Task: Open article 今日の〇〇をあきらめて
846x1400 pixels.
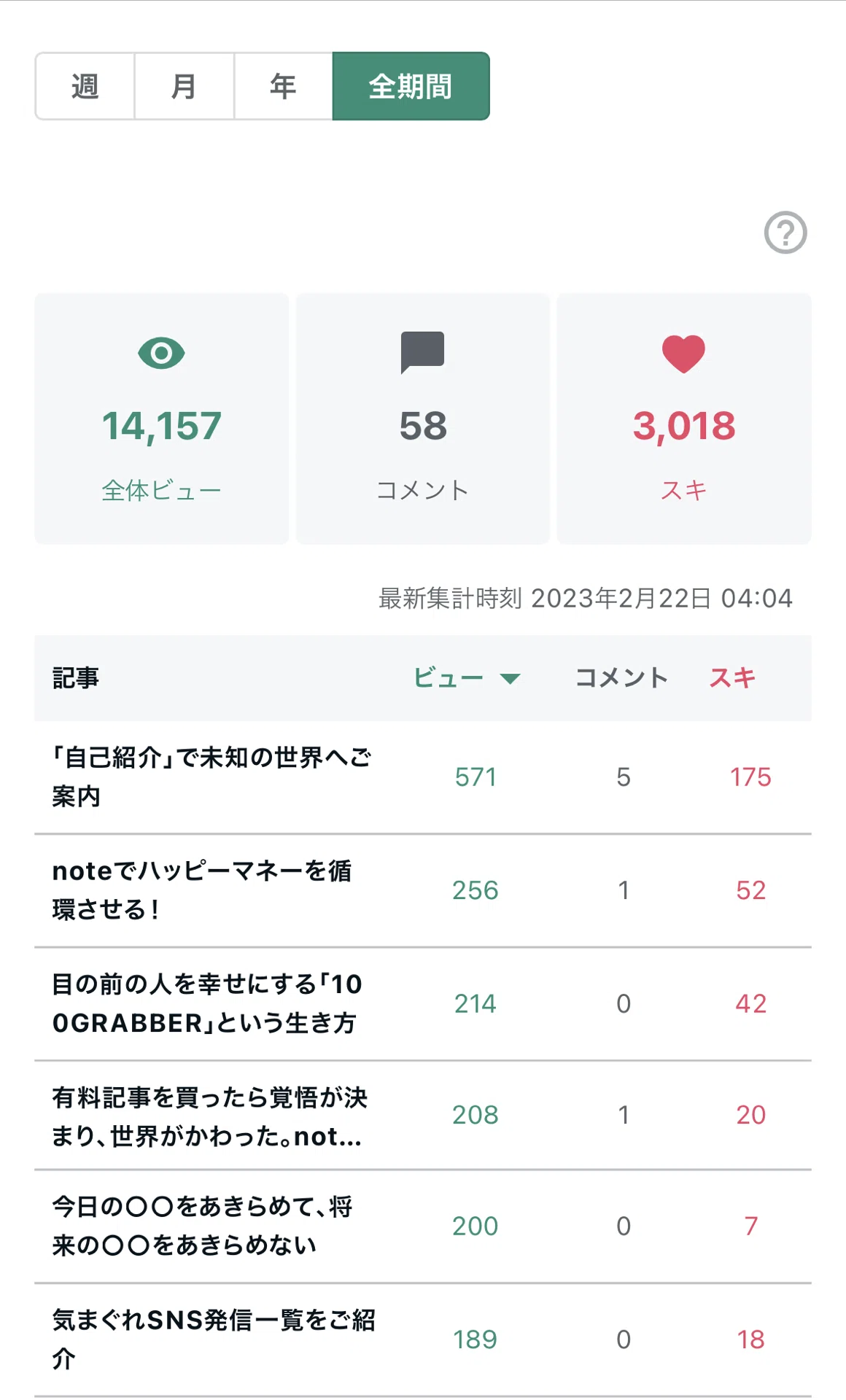Action: 202,1226
